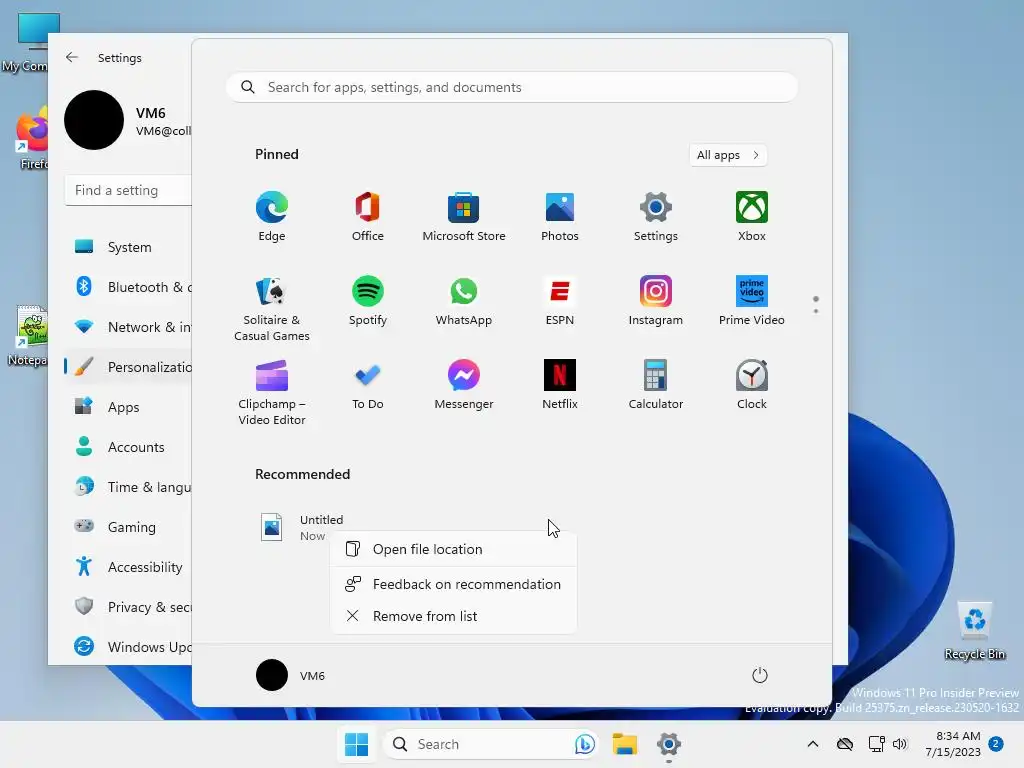Open Microsoft Store pinned app
Screen dimensions: 1024x768
[x=464, y=217]
